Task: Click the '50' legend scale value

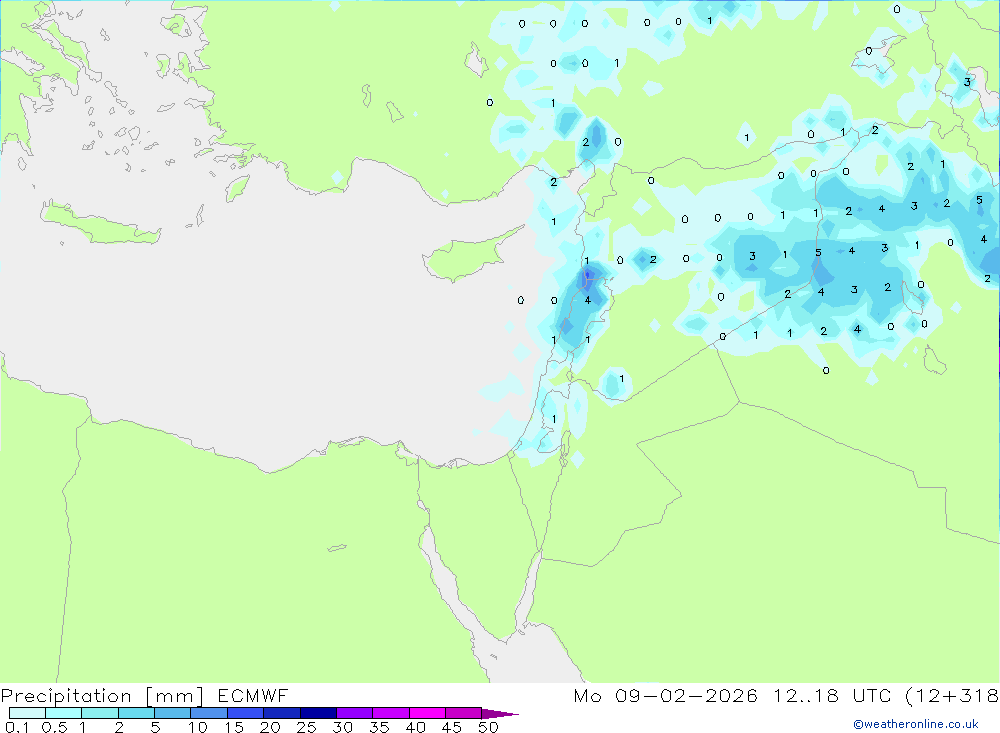Action: [488, 727]
